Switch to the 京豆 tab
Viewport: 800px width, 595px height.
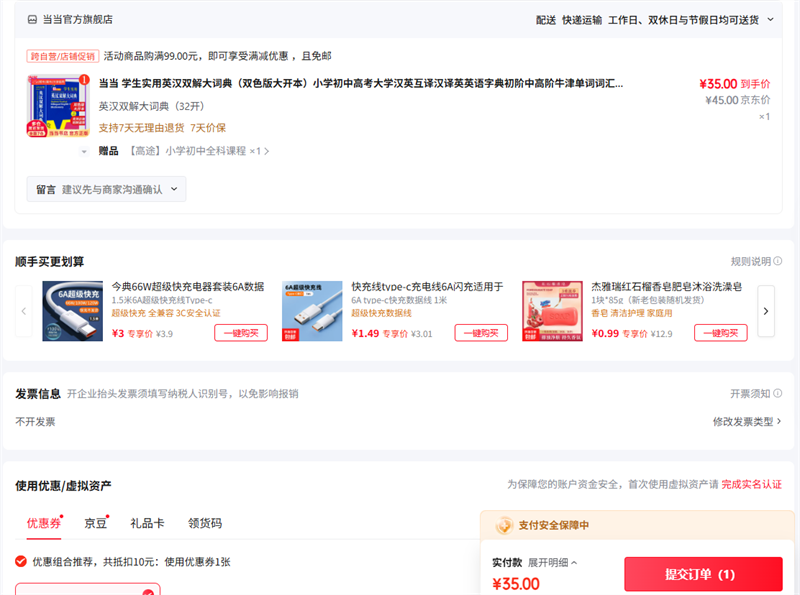tap(95, 523)
